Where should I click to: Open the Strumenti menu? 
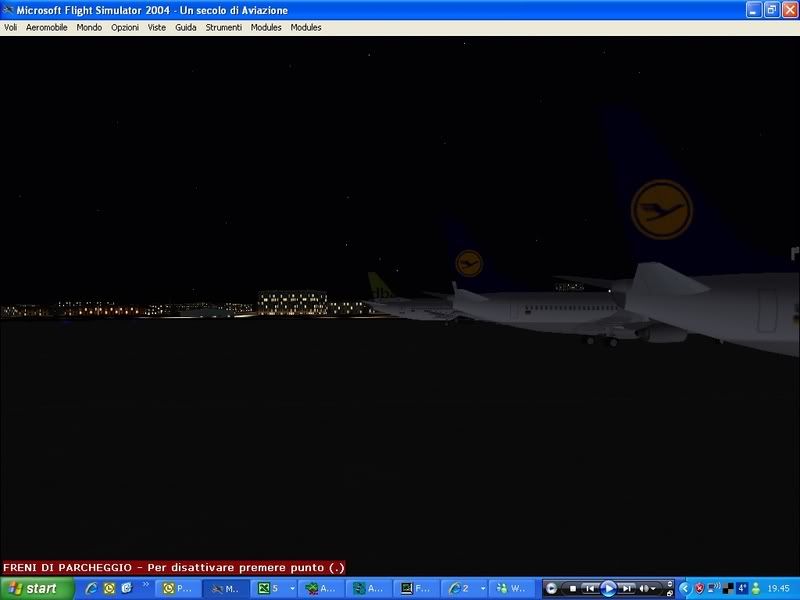coord(223,28)
